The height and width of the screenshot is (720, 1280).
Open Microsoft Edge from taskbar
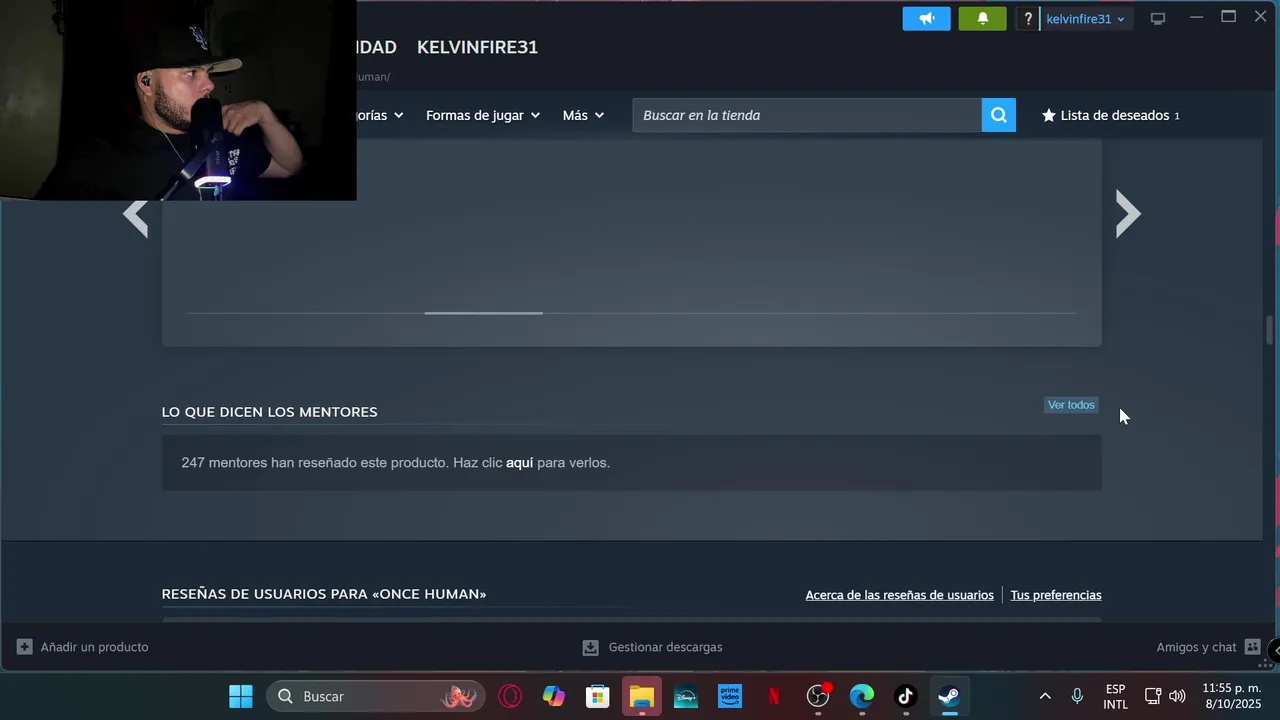tap(862, 696)
